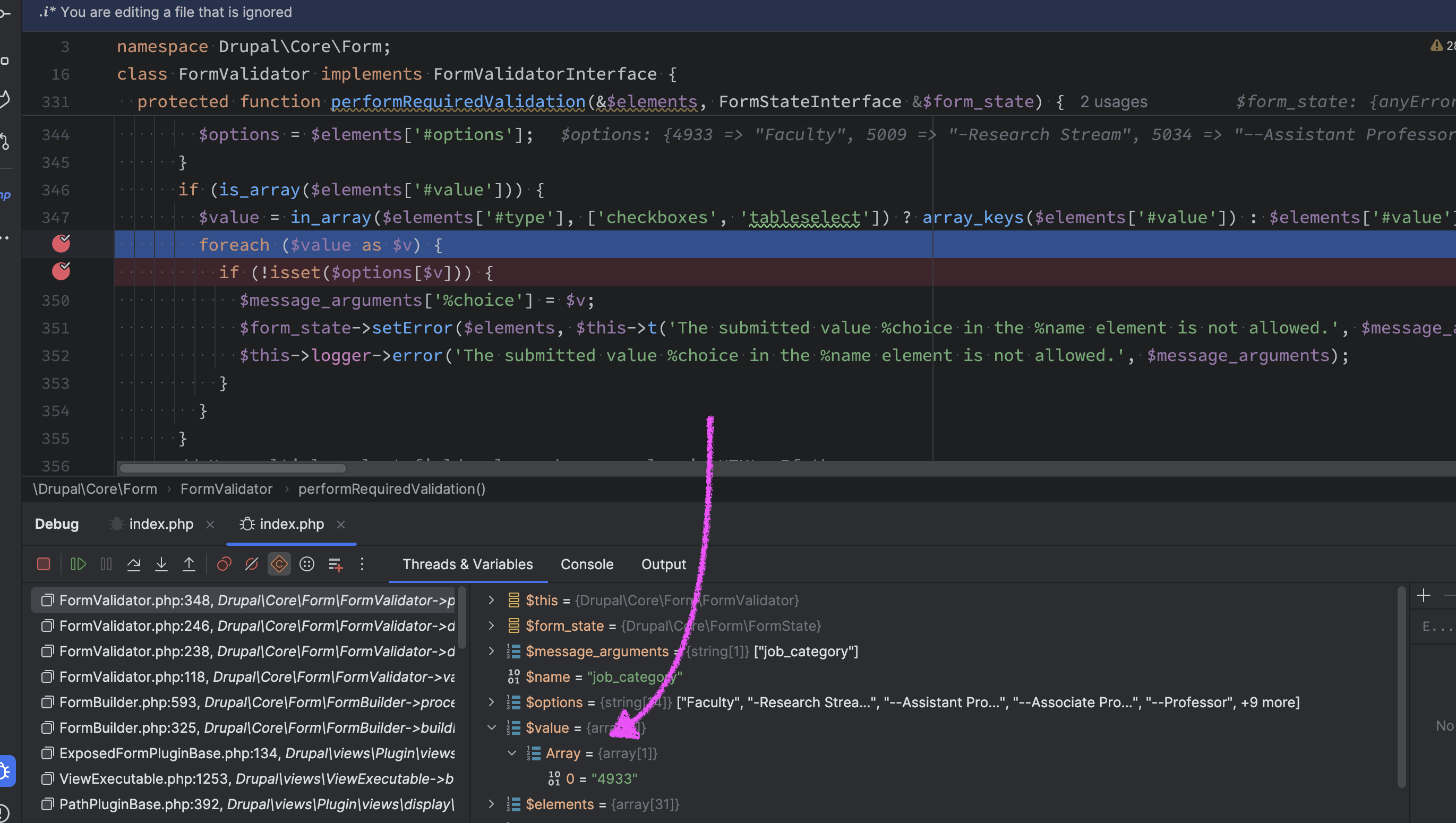Stop the debug session with the red Stop icon

click(x=44, y=564)
